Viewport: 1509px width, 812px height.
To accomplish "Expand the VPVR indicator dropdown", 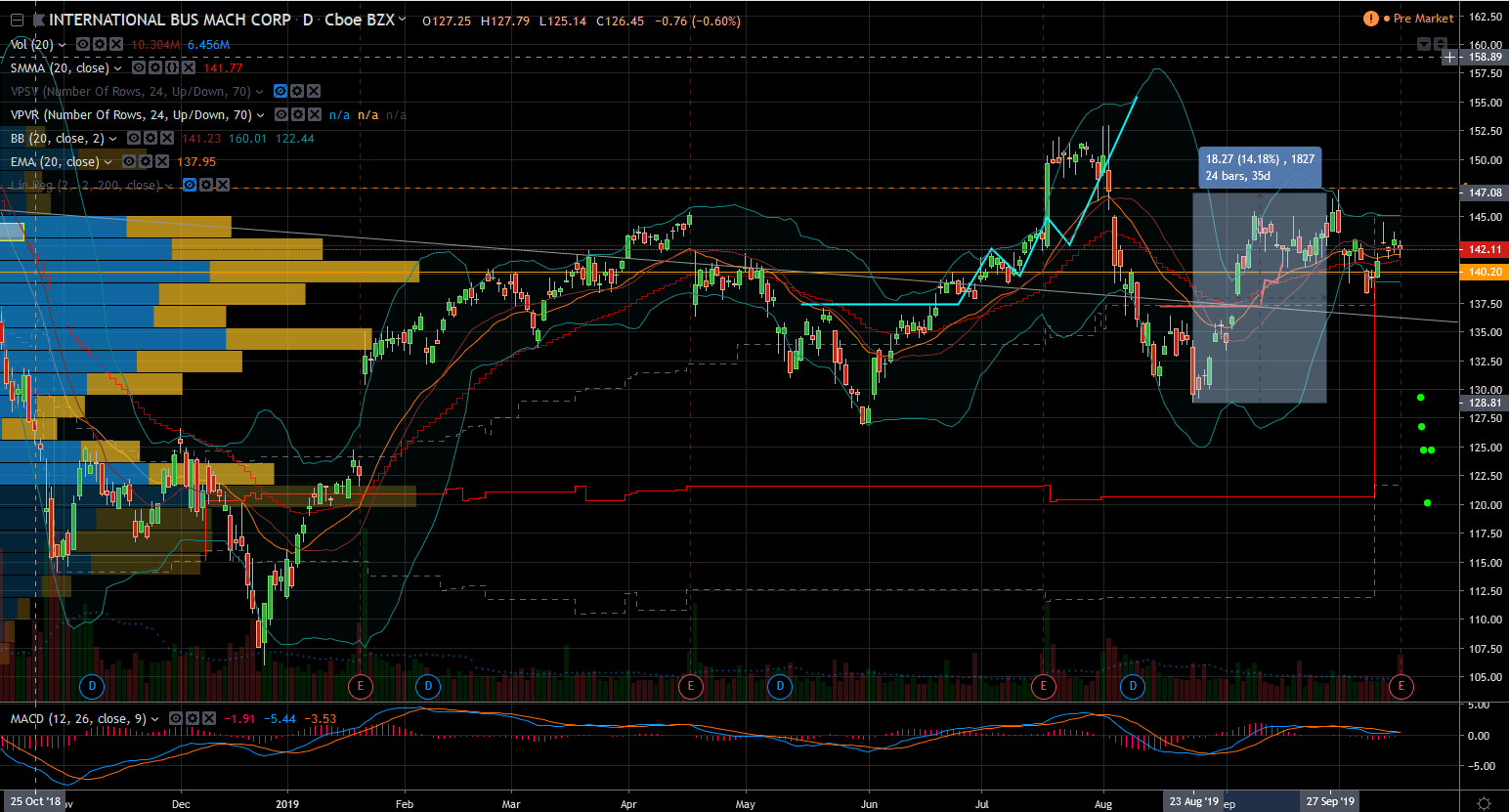I will [x=261, y=115].
